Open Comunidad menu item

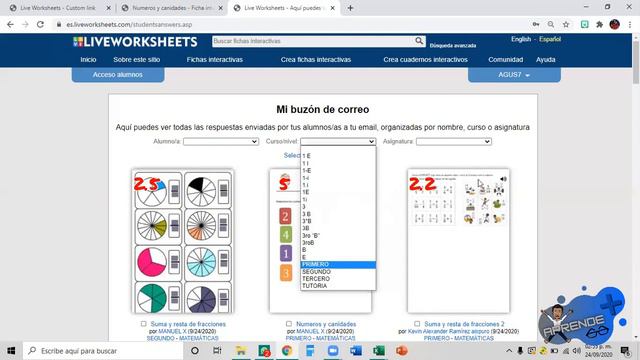[x=505, y=60]
